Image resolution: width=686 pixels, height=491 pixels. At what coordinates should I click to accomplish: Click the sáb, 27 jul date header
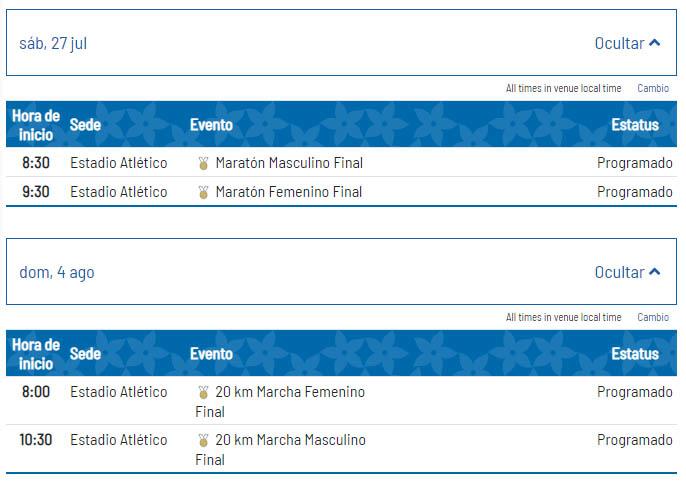(341, 42)
